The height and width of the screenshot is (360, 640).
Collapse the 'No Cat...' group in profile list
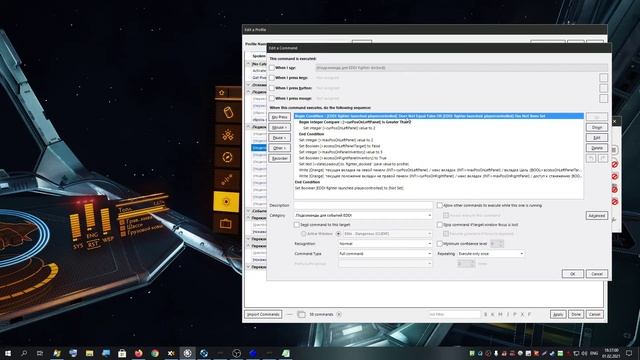249,64
